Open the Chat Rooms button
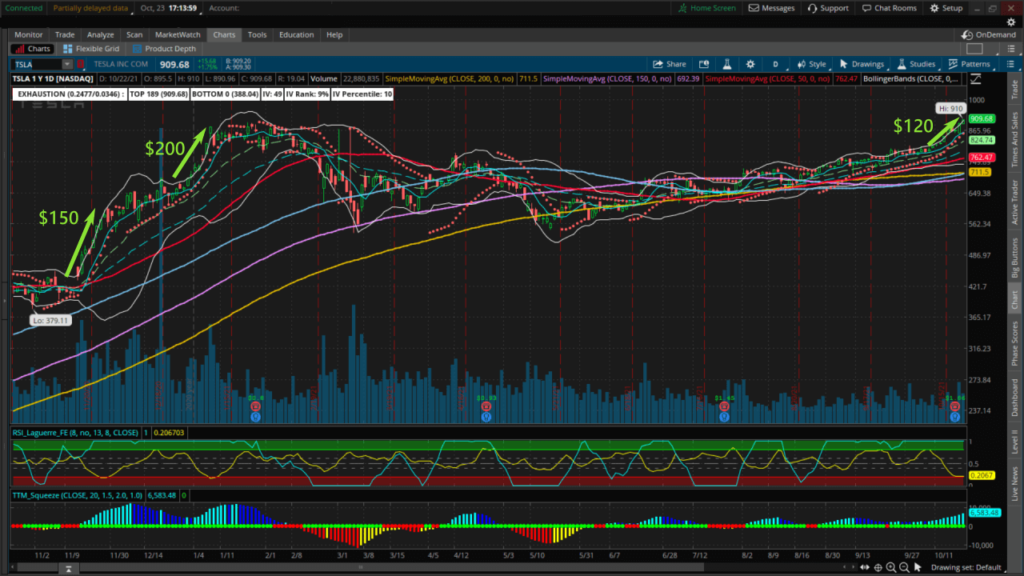Screen dimensions: 1024x576 pos(890,8)
